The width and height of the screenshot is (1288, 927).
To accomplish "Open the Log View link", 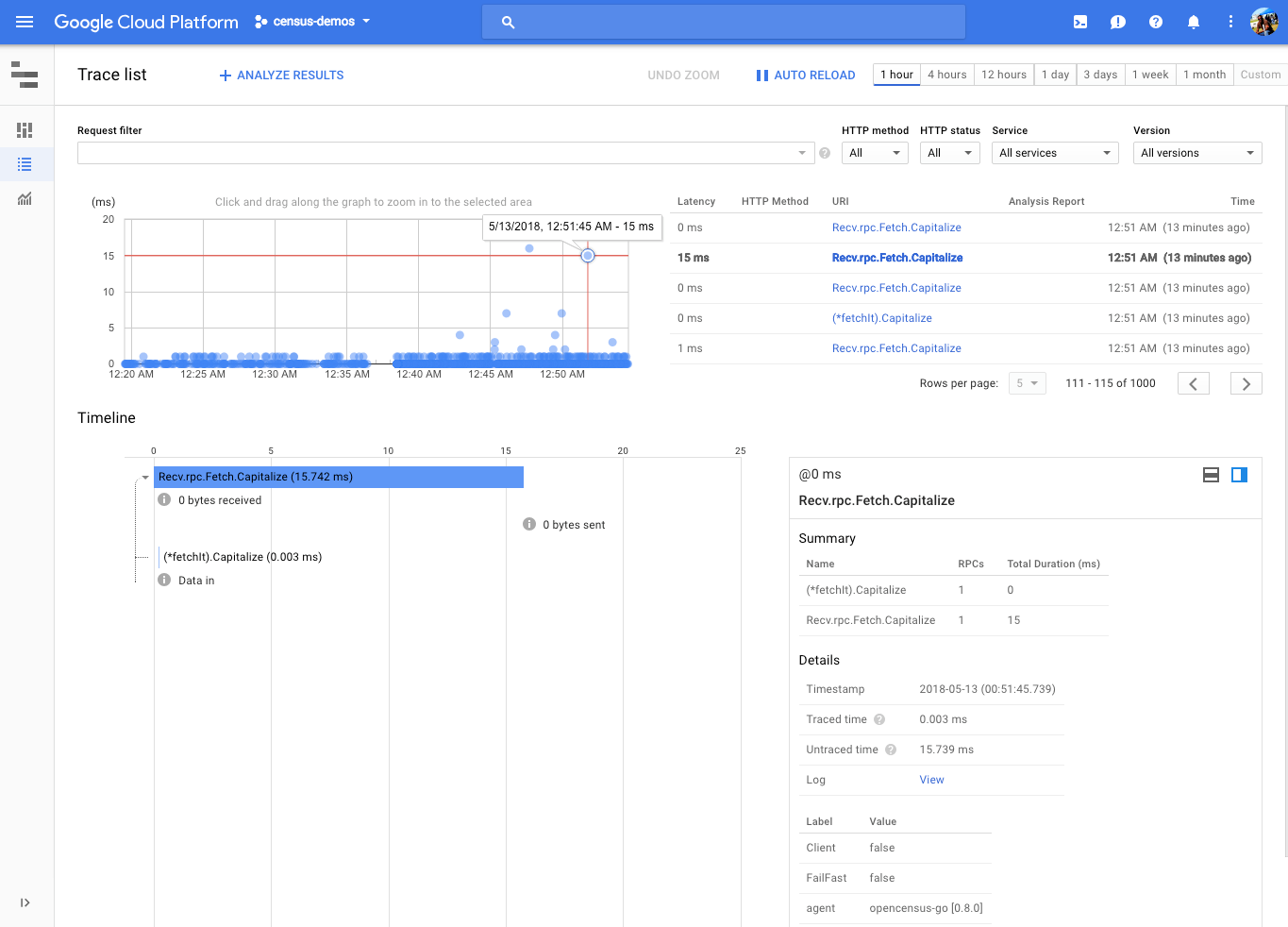I will click(x=931, y=780).
